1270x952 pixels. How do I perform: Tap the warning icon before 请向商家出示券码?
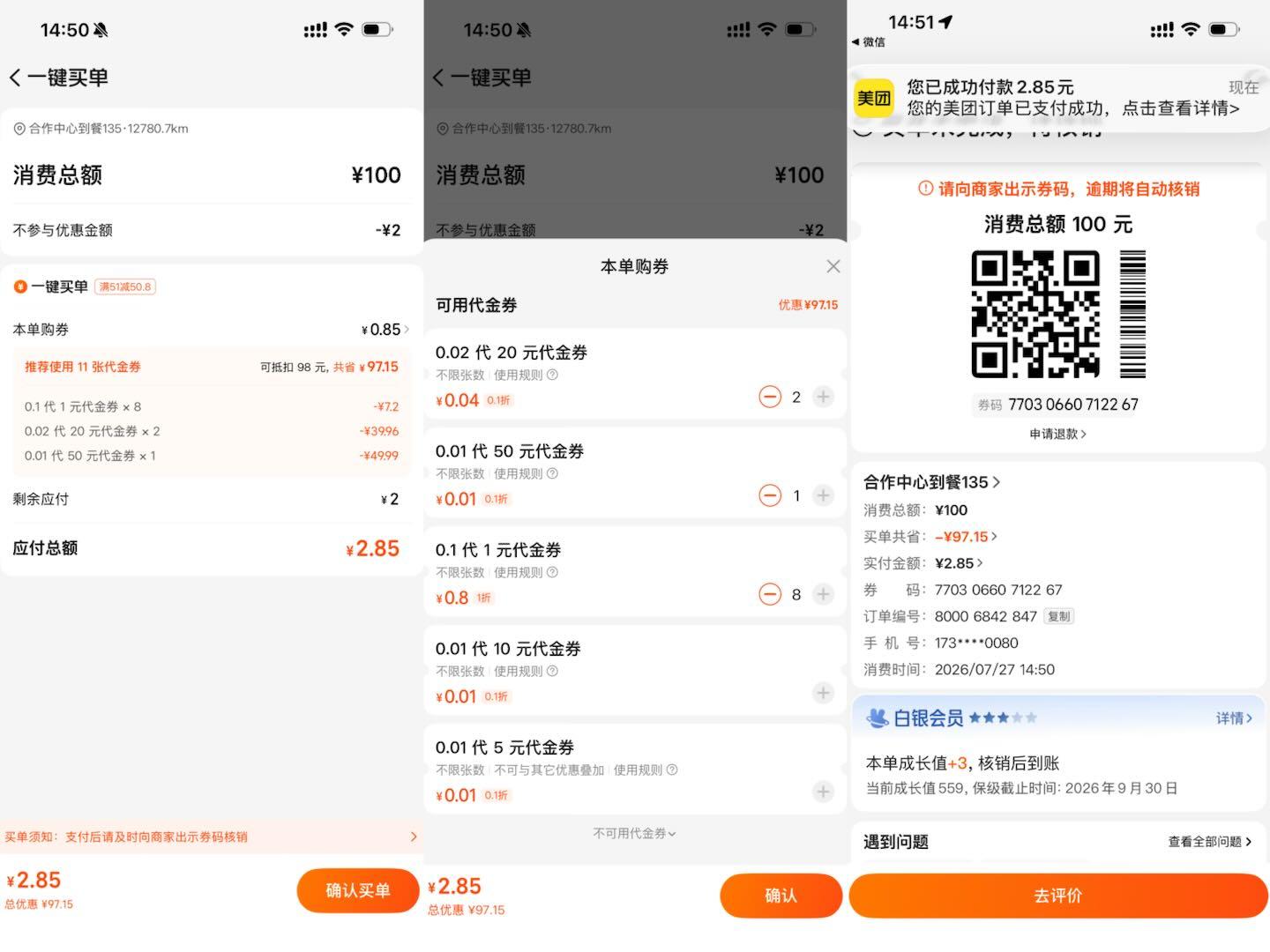tap(925, 189)
